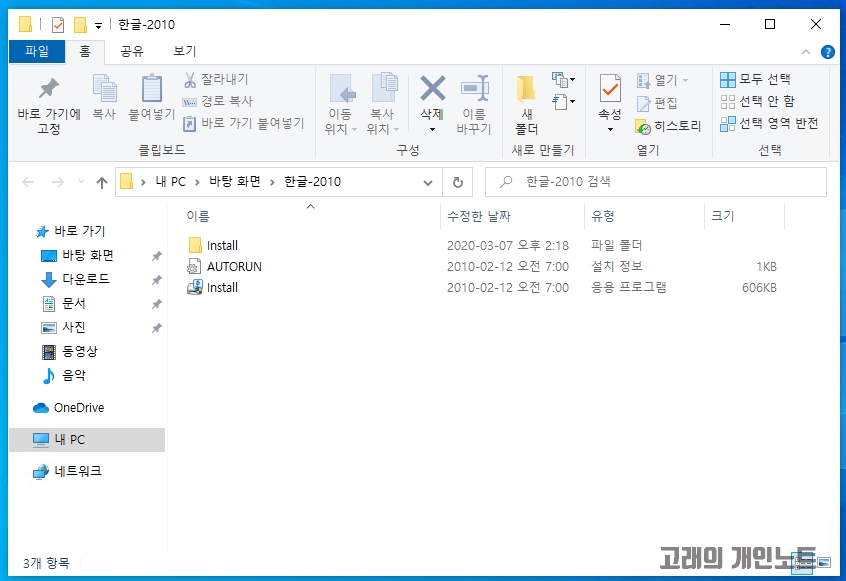Go forward with the right arrow
The height and width of the screenshot is (581, 846).
(x=58, y=182)
